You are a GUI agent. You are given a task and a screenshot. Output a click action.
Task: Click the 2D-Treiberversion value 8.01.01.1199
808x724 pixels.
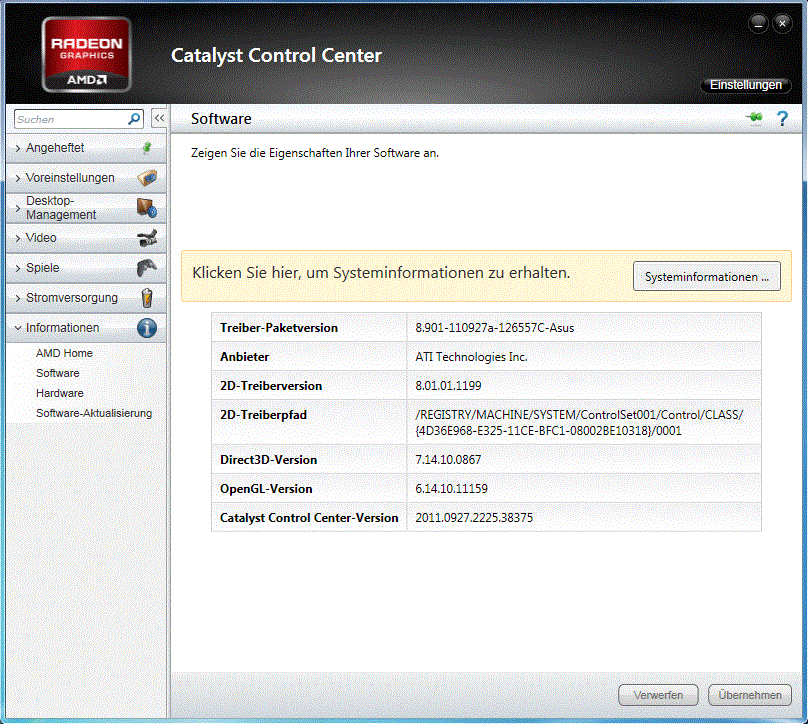point(448,385)
